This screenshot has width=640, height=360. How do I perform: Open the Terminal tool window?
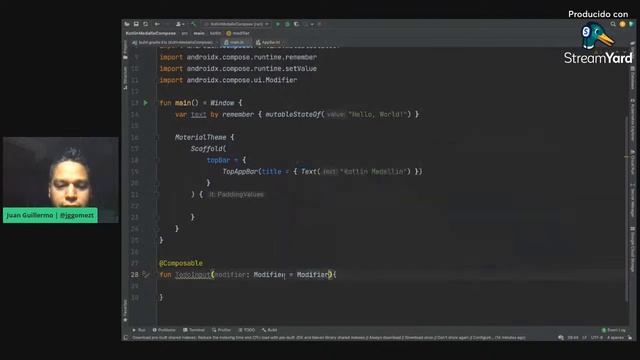click(x=194, y=330)
